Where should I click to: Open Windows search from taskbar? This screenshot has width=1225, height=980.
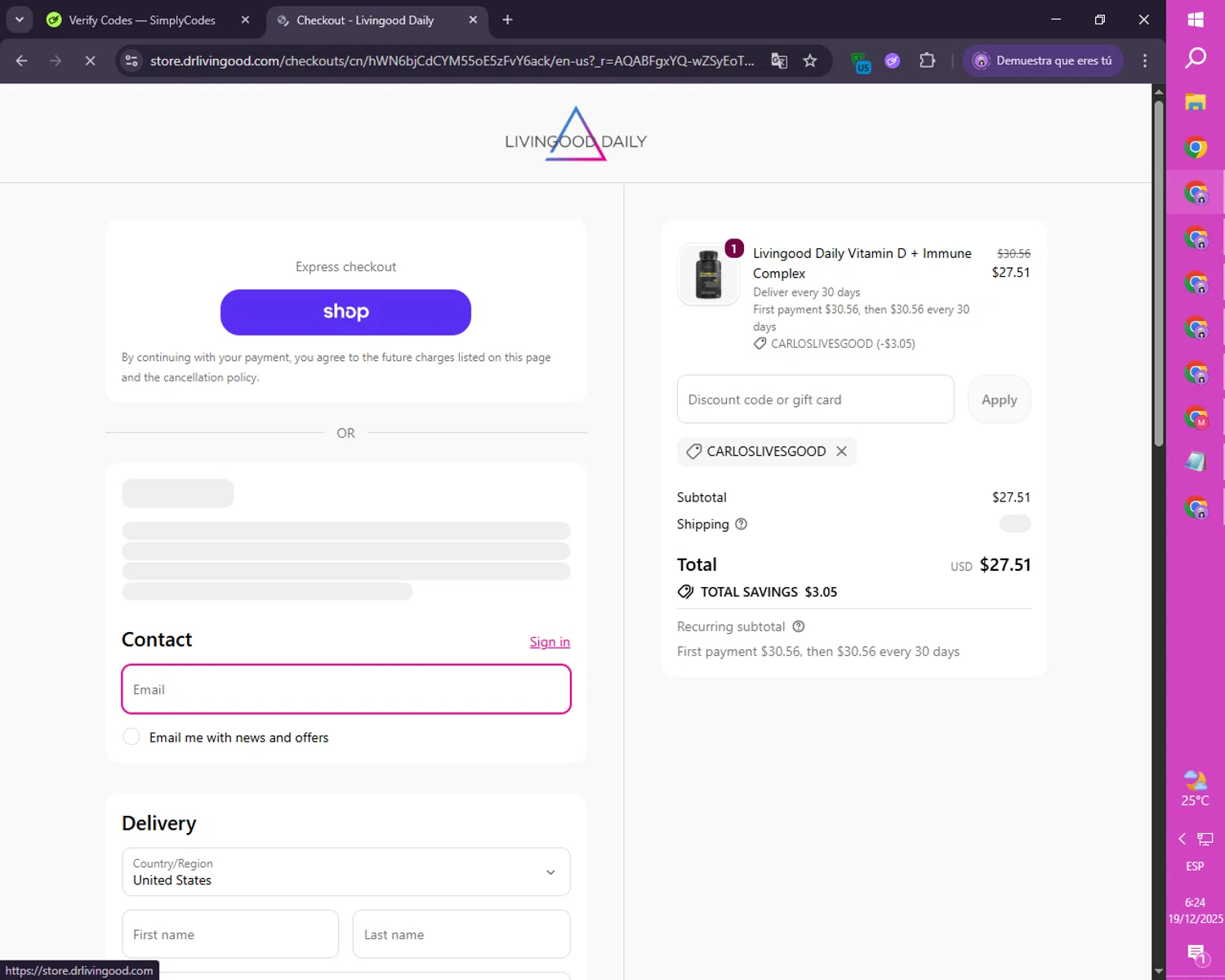click(x=1196, y=58)
